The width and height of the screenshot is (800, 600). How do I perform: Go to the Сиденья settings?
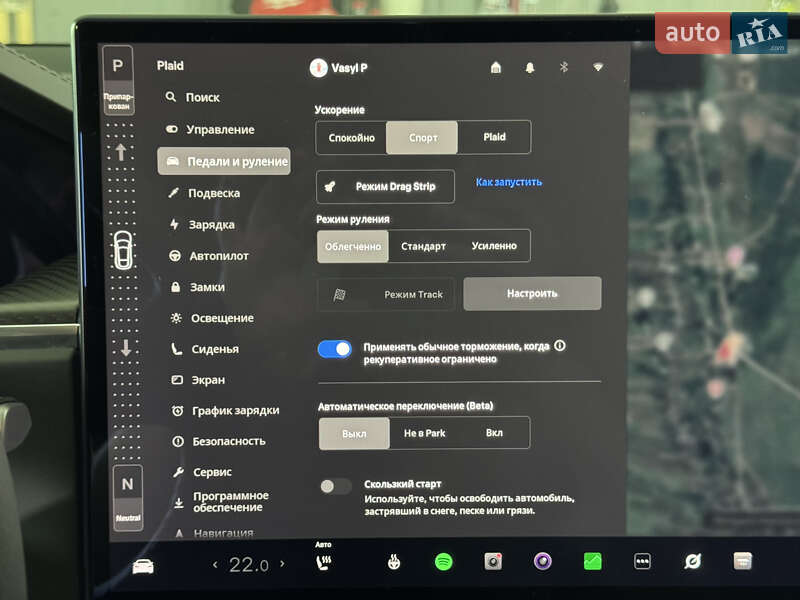(205, 349)
